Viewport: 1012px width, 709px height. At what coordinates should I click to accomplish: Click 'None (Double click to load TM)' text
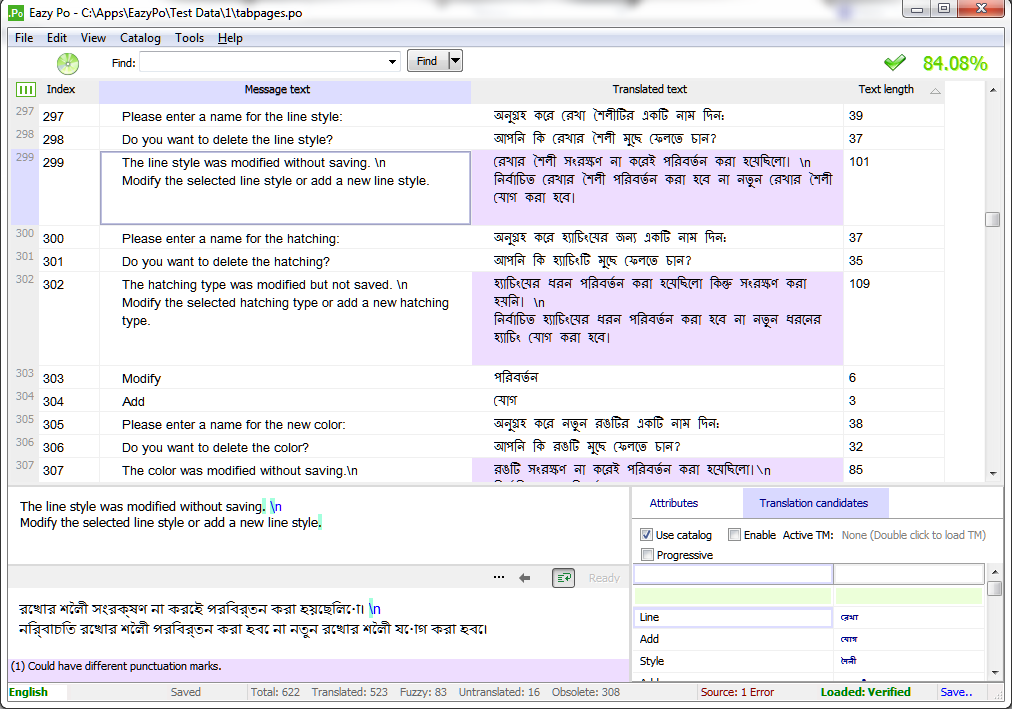(x=913, y=535)
